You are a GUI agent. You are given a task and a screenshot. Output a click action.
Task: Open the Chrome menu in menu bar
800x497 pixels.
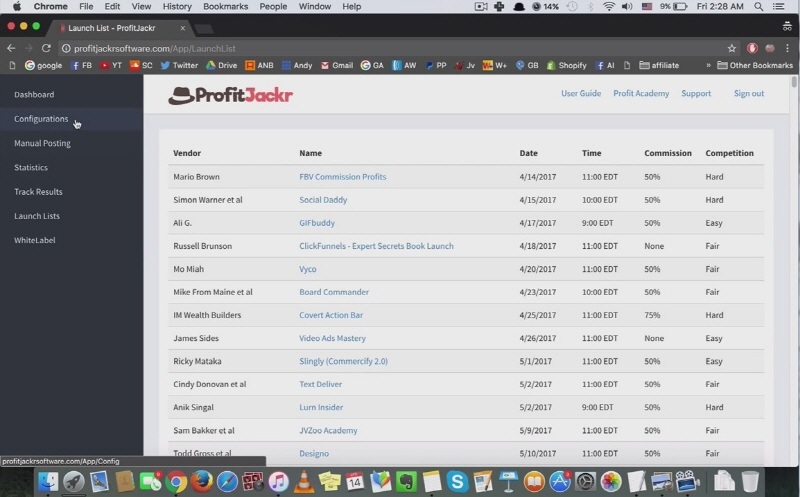tap(51, 7)
